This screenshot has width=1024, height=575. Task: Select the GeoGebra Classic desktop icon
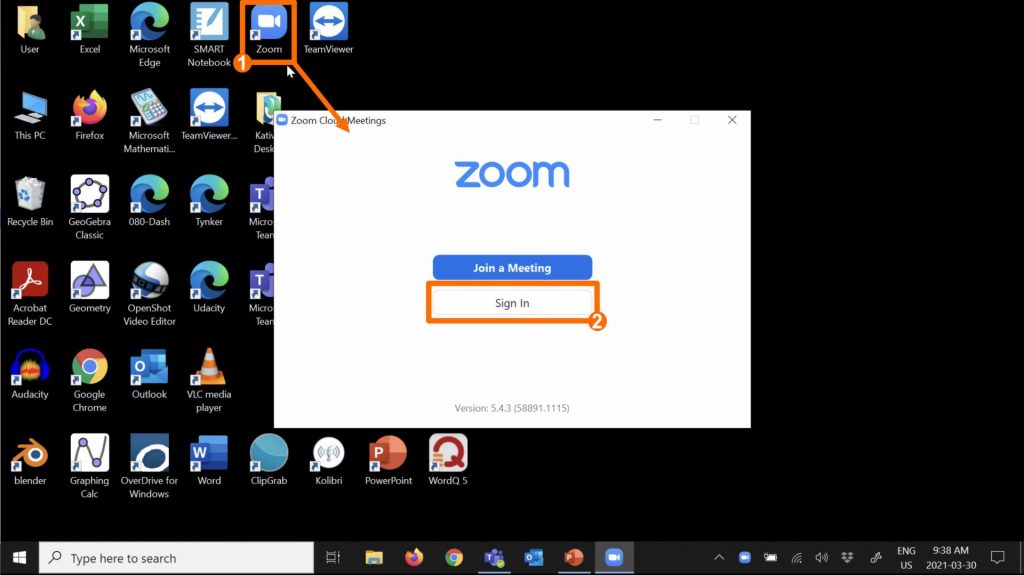(90, 200)
